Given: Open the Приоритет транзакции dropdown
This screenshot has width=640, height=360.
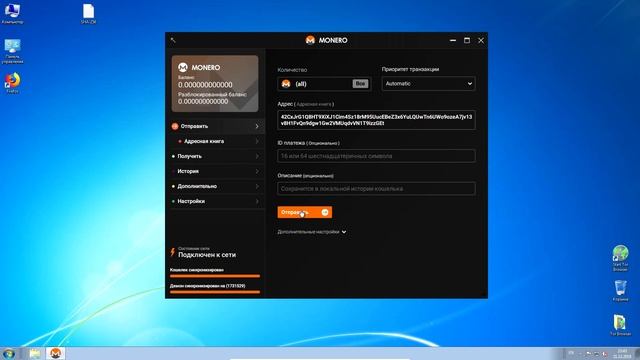Looking at the screenshot, I should pos(428,84).
